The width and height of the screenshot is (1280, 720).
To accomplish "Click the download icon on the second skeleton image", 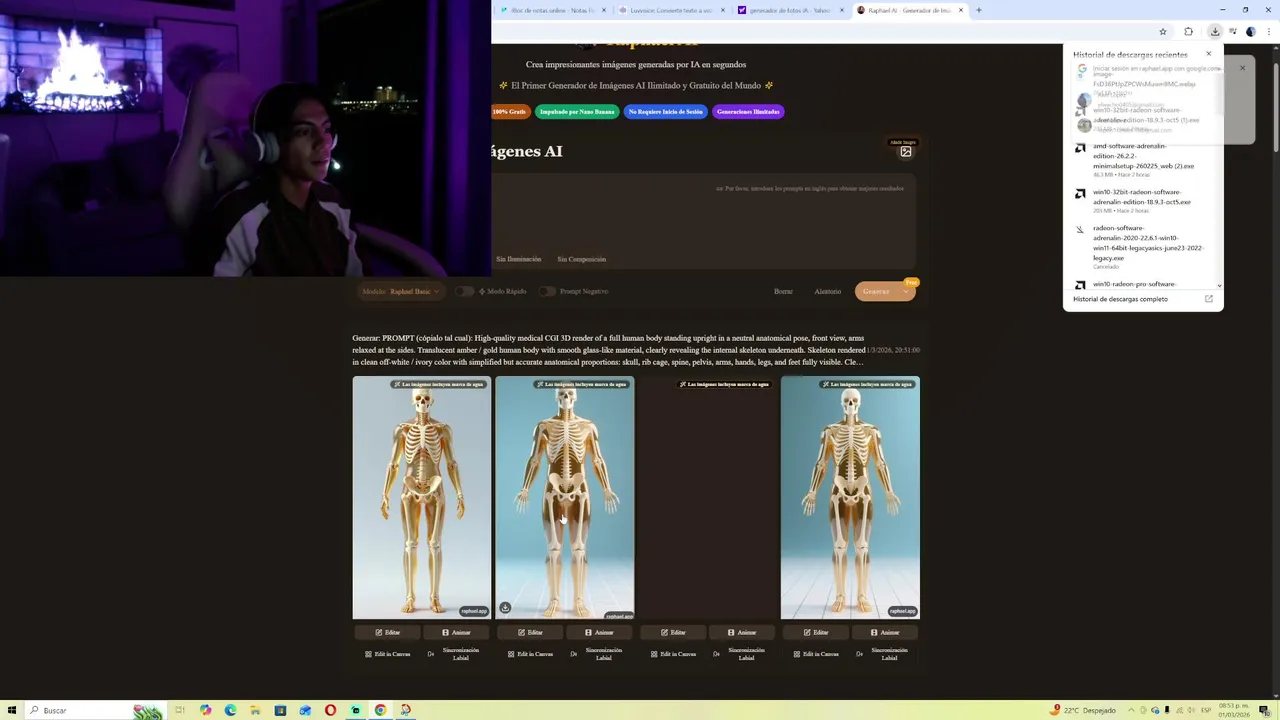I will tap(505, 608).
